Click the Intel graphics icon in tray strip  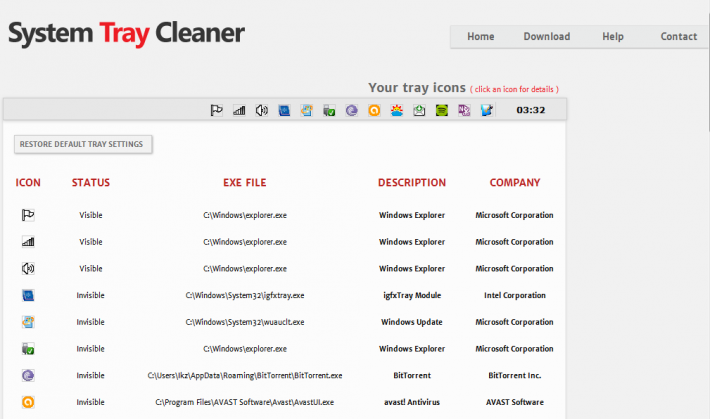coord(284,110)
